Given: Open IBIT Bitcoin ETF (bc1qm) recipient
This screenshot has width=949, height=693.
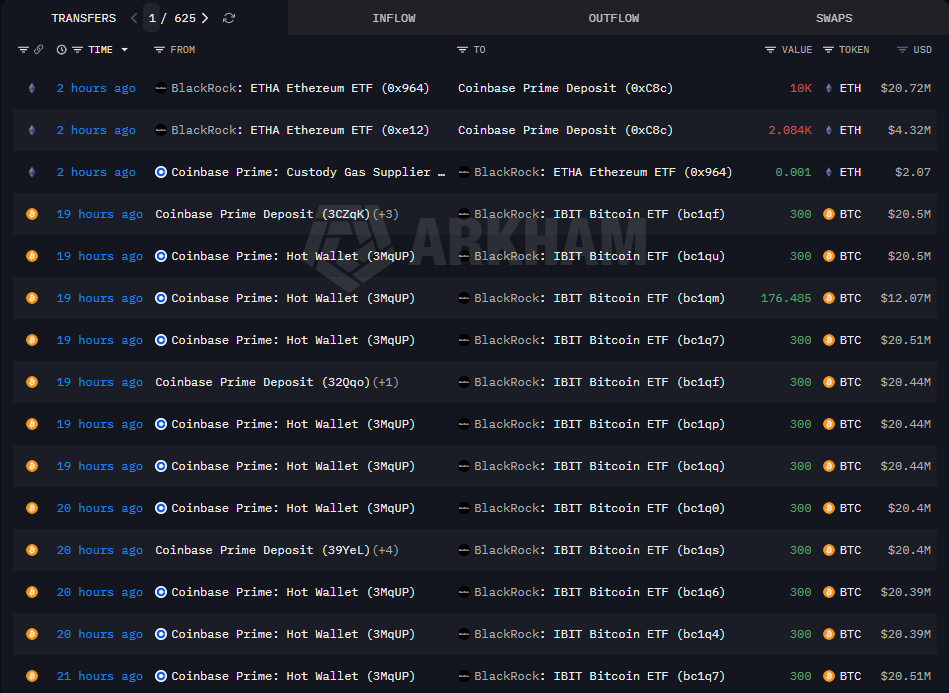Looking at the screenshot, I should [600, 298].
